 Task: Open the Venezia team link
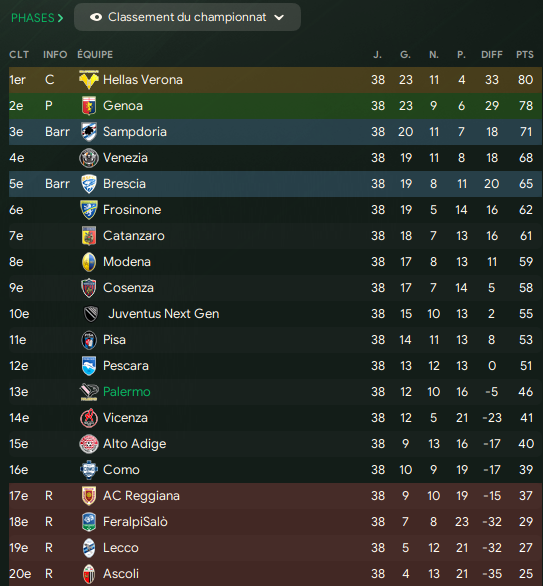(125, 158)
